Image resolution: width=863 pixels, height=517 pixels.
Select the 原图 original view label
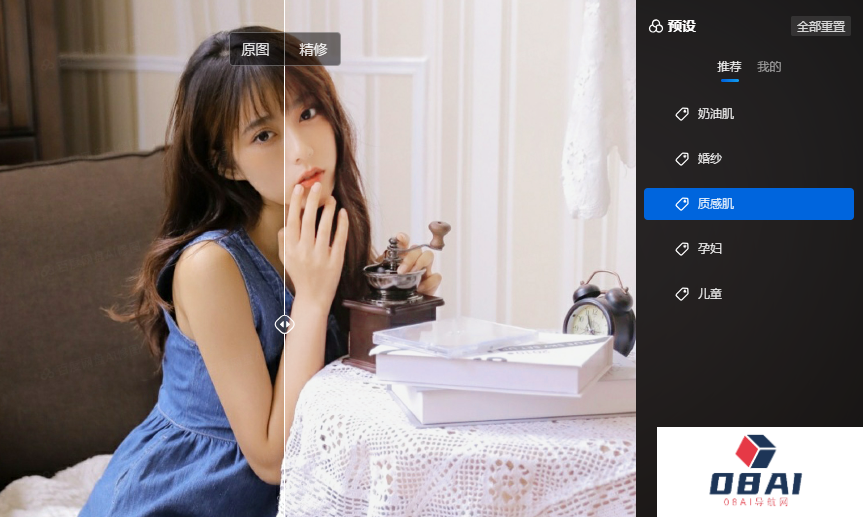[x=256, y=49]
